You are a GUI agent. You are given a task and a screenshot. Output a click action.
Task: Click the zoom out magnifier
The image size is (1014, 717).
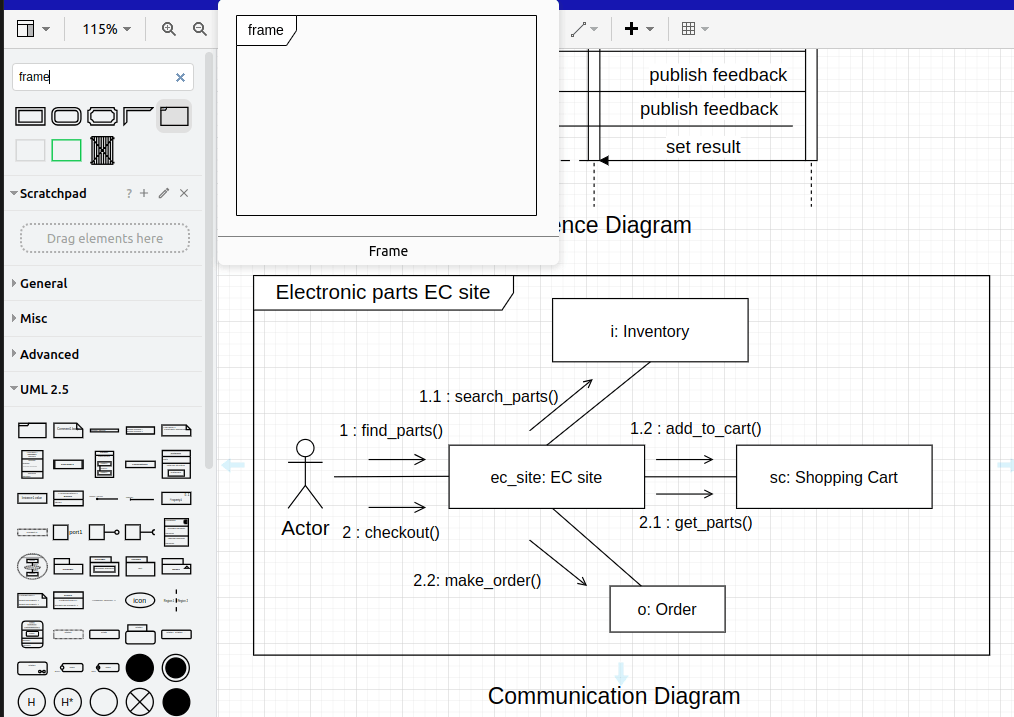click(200, 28)
